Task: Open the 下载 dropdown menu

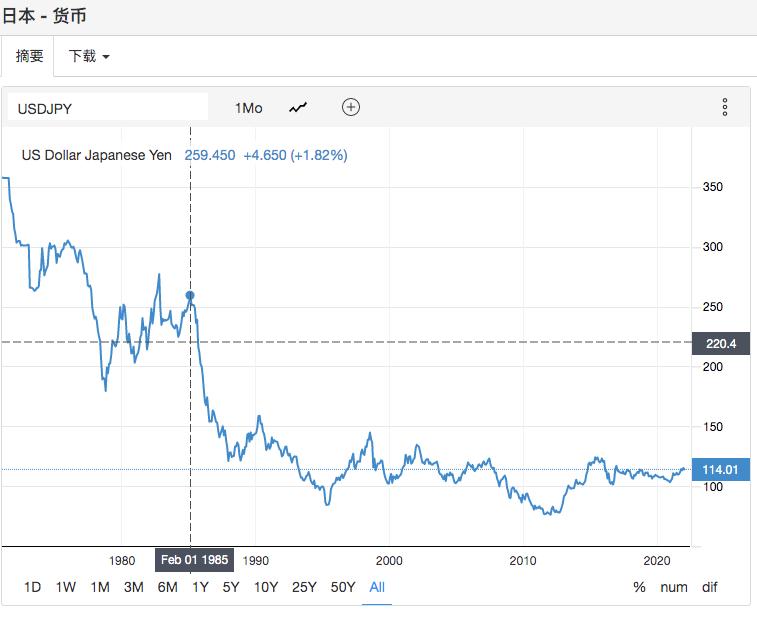Action: pyautogui.click(x=88, y=56)
